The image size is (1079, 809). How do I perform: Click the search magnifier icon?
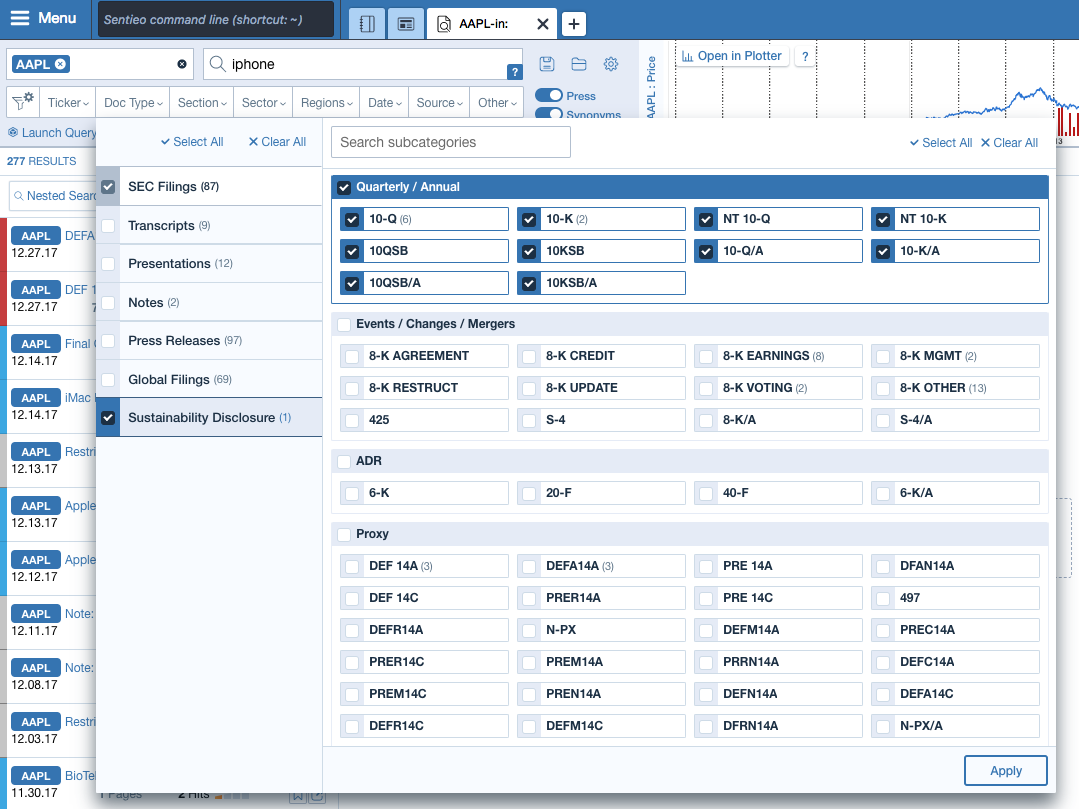[x=217, y=64]
